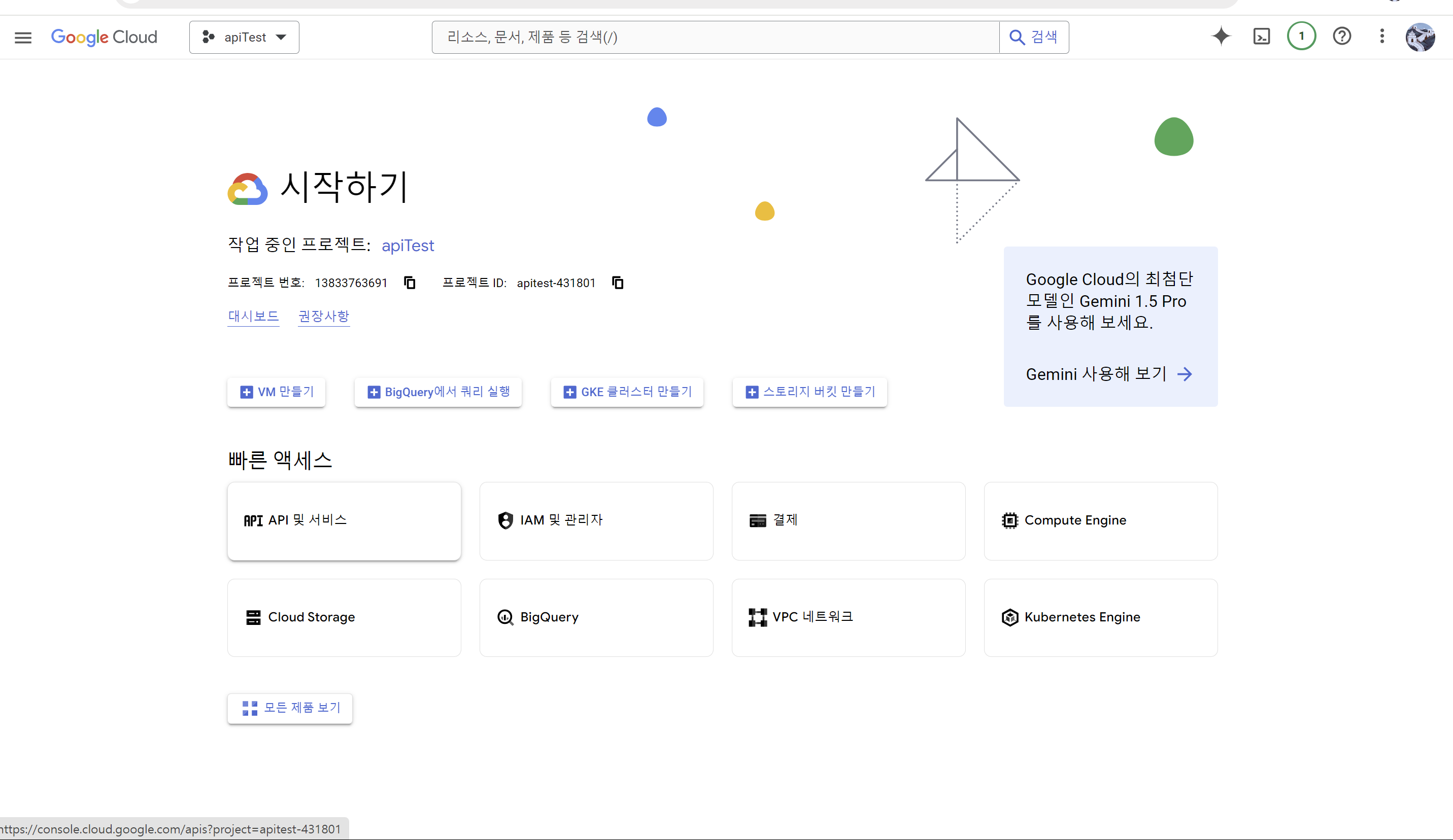Click the 검색 search button
1453x840 pixels.
tap(1033, 38)
